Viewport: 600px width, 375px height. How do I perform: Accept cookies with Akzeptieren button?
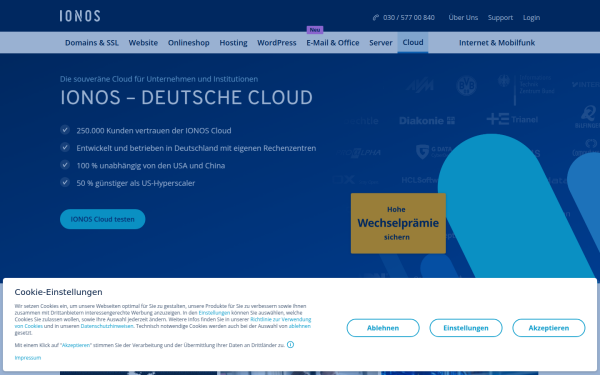pyautogui.click(x=549, y=328)
